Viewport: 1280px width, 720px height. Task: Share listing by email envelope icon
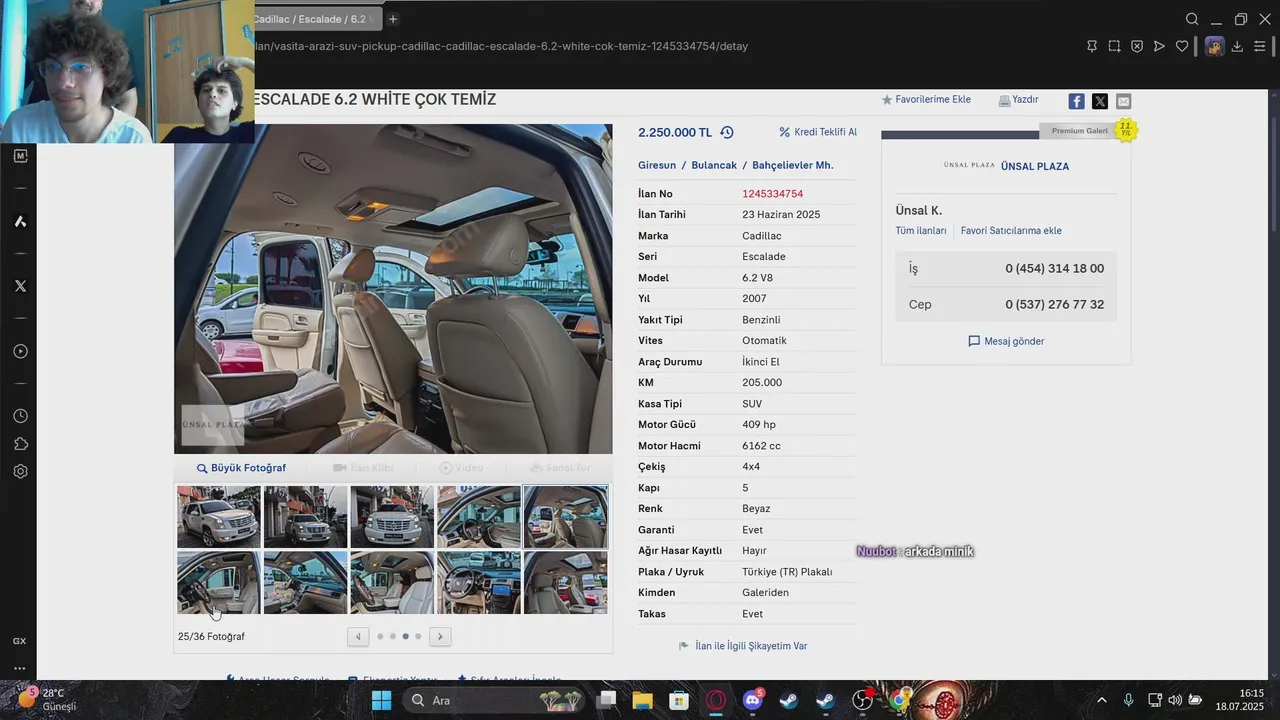pyautogui.click(x=1124, y=101)
